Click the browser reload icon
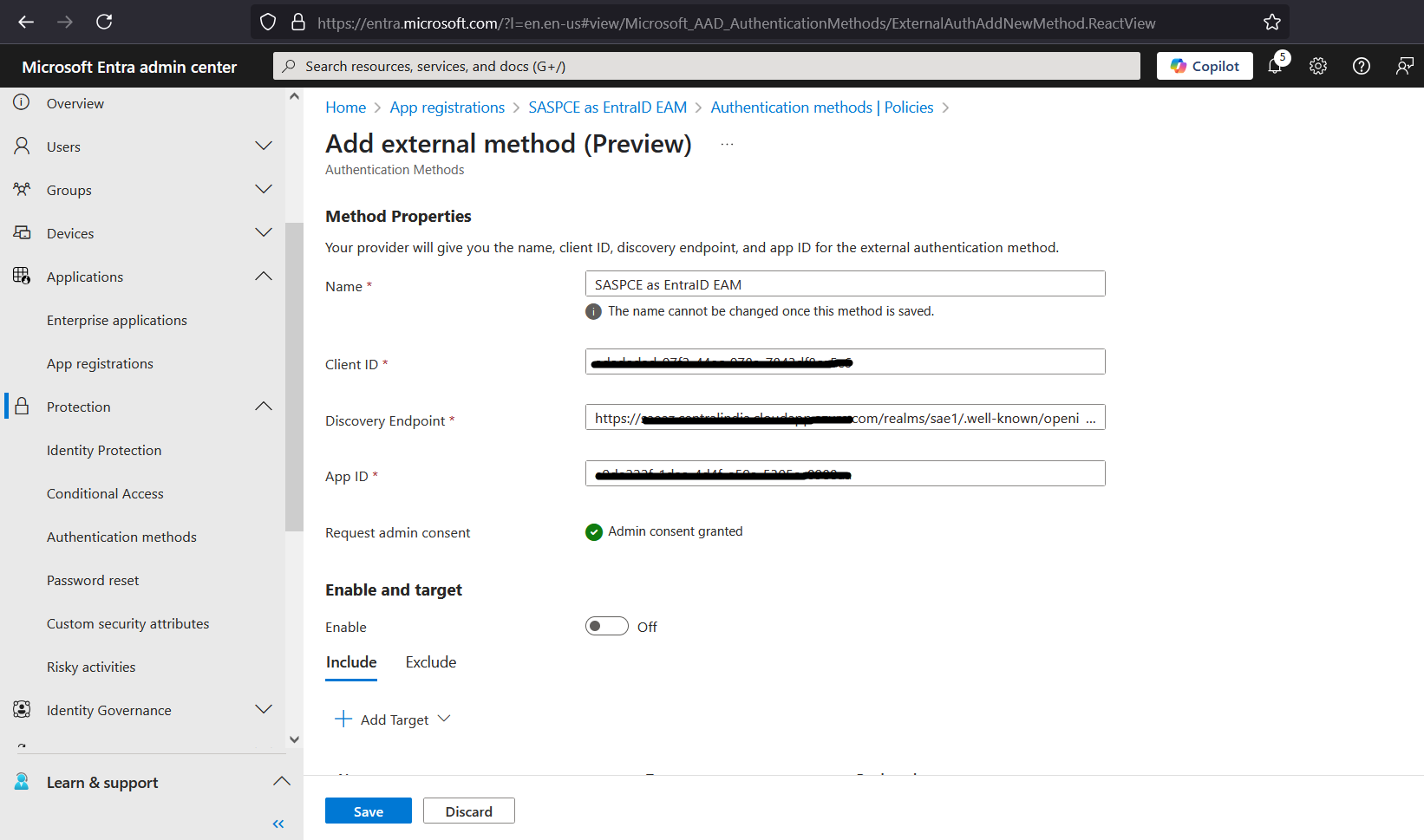 click(x=104, y=22)
